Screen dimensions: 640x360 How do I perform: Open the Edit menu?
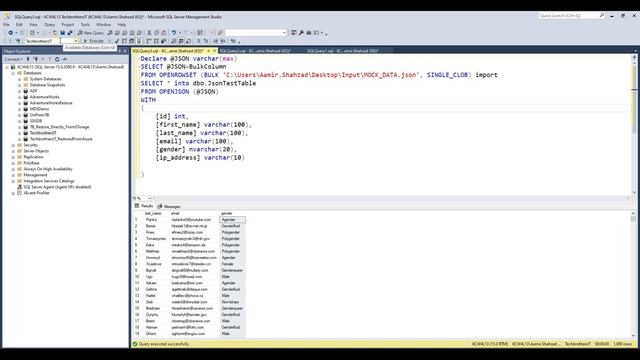(x=19, y=24)
